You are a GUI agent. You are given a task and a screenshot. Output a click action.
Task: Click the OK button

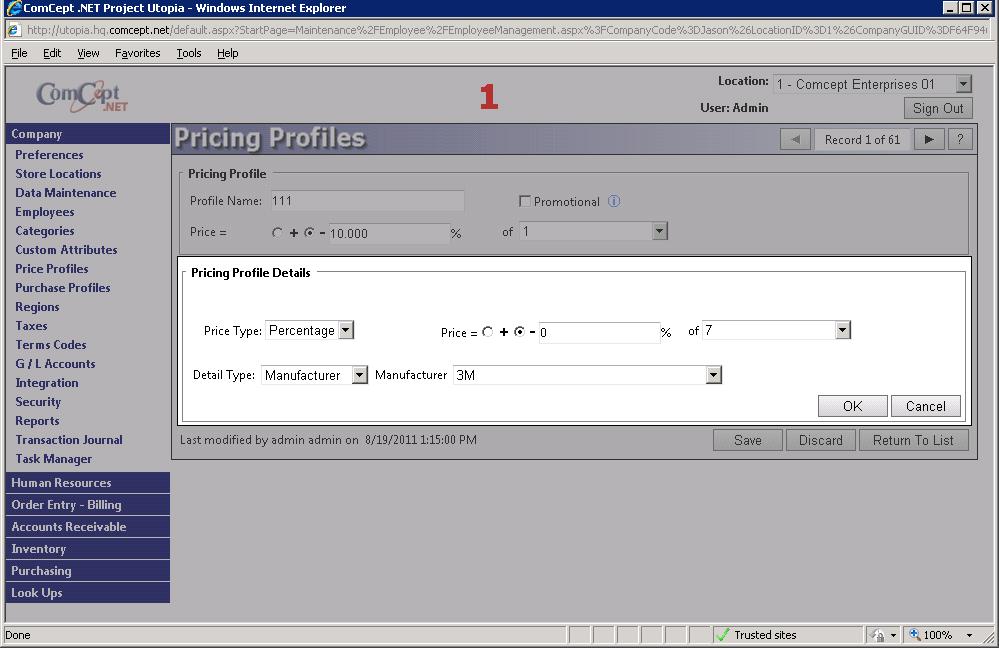852,406
